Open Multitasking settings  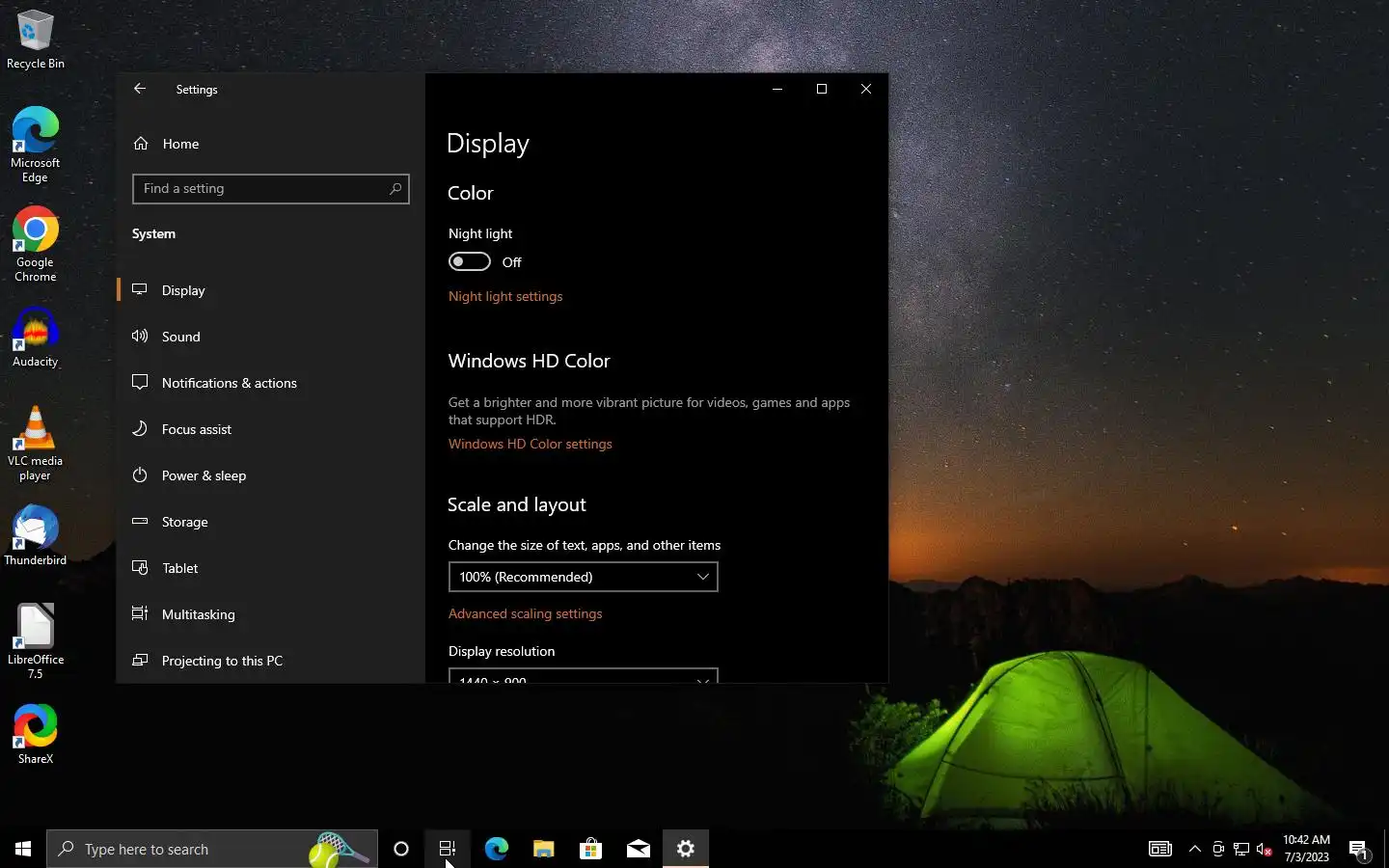tap(270, 614)
